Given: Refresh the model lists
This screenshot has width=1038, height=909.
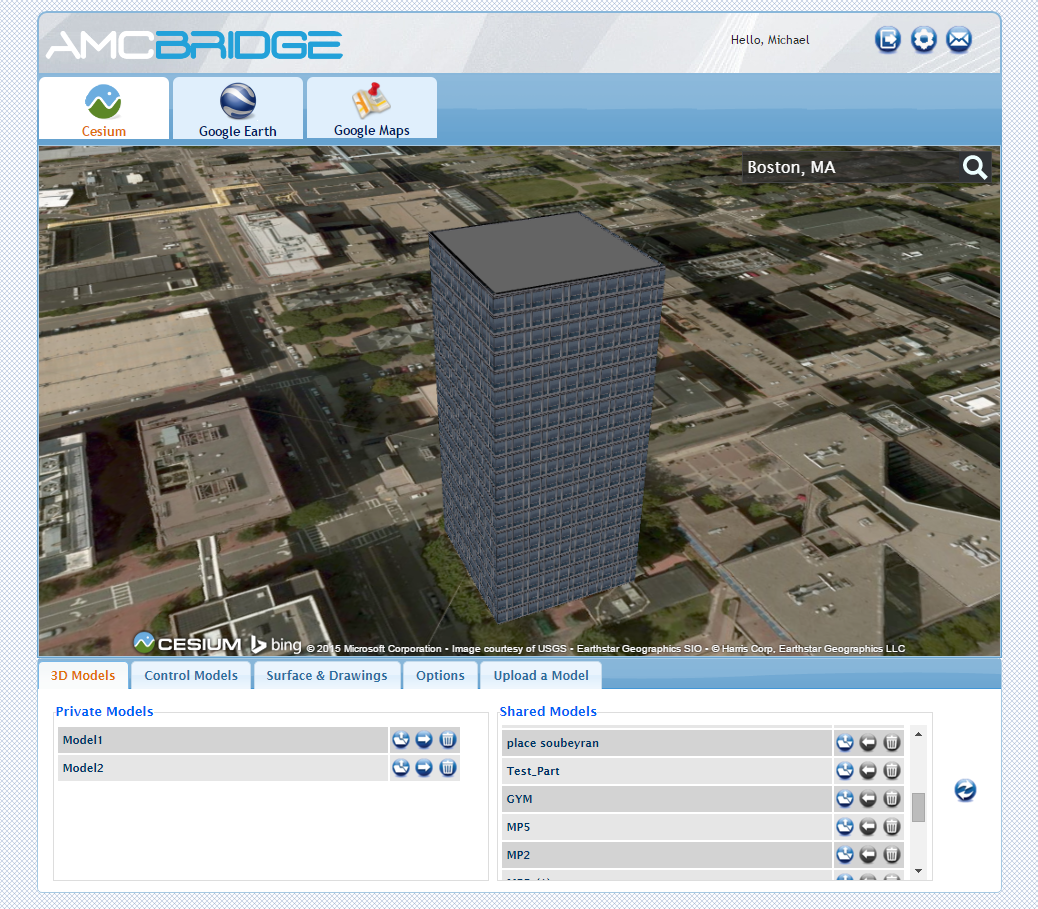Looking at the screenshot, I should click(964, 790).
